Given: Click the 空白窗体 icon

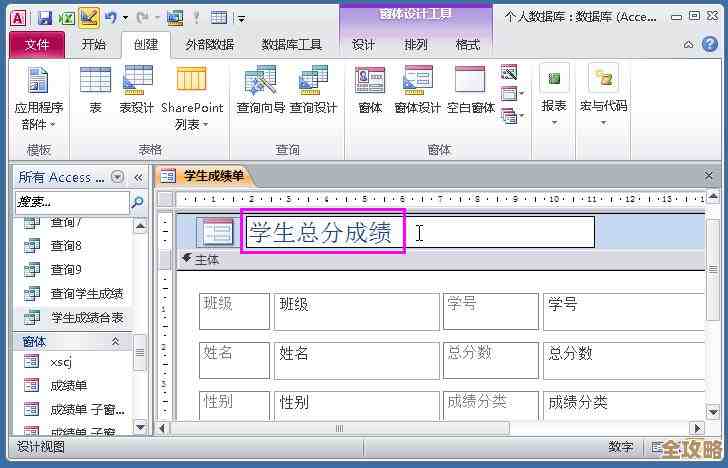Looking at the screenshot, I should (x=470, y=90).
